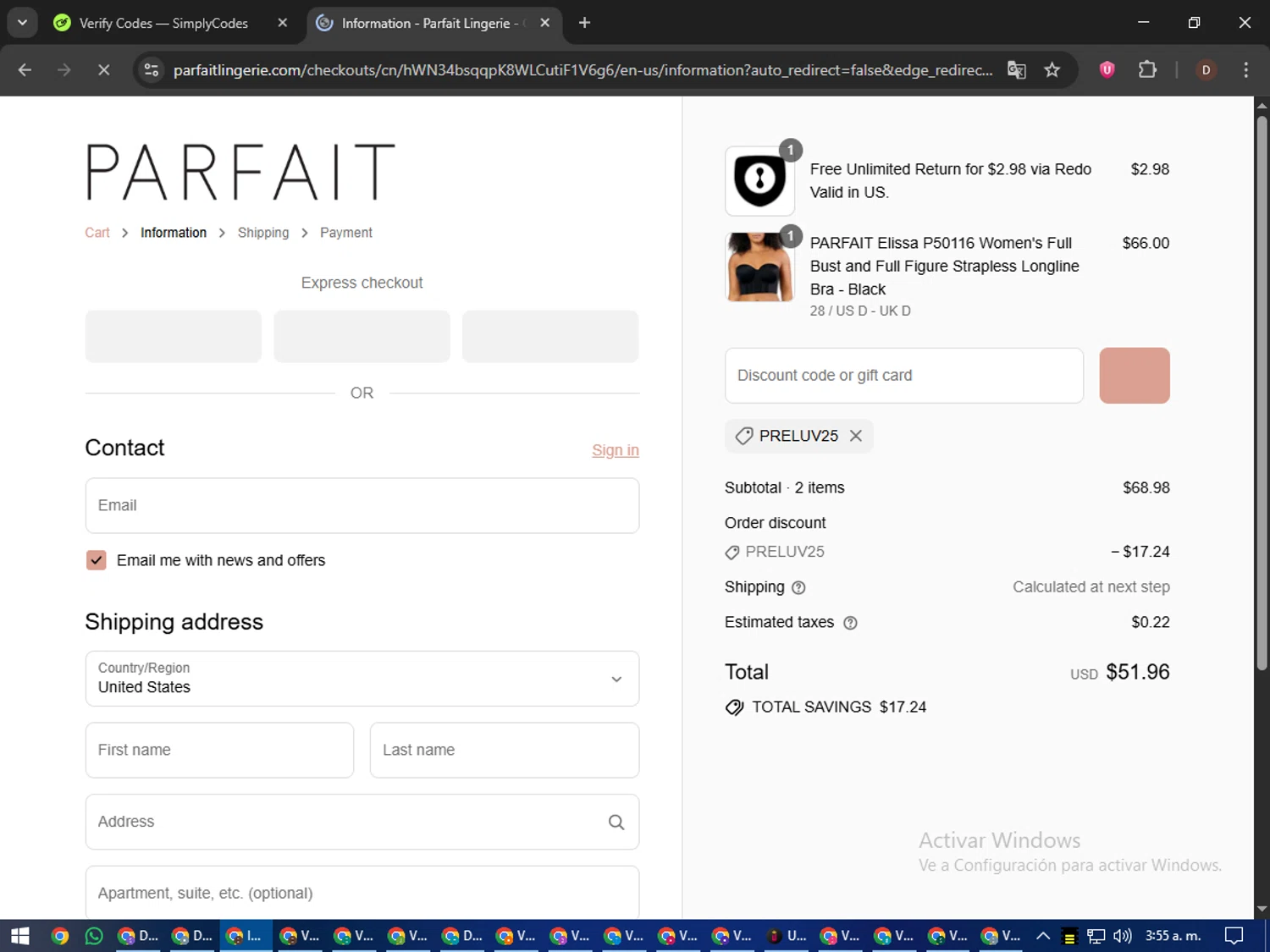Open the Windows Start menu
Screen dimensions: 1270x952
[x=19, y=936]
